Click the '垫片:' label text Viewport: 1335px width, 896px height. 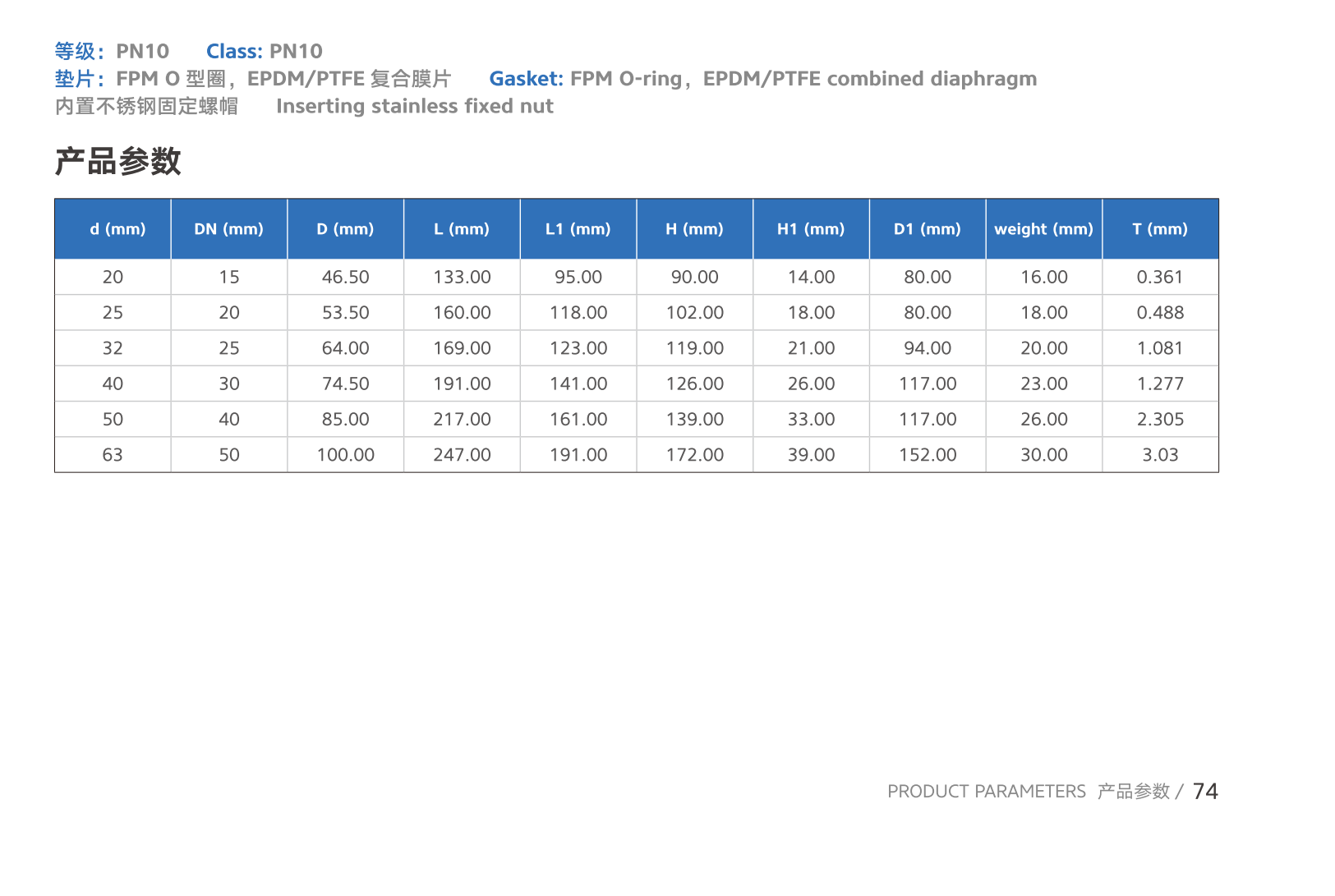[80, 79]
